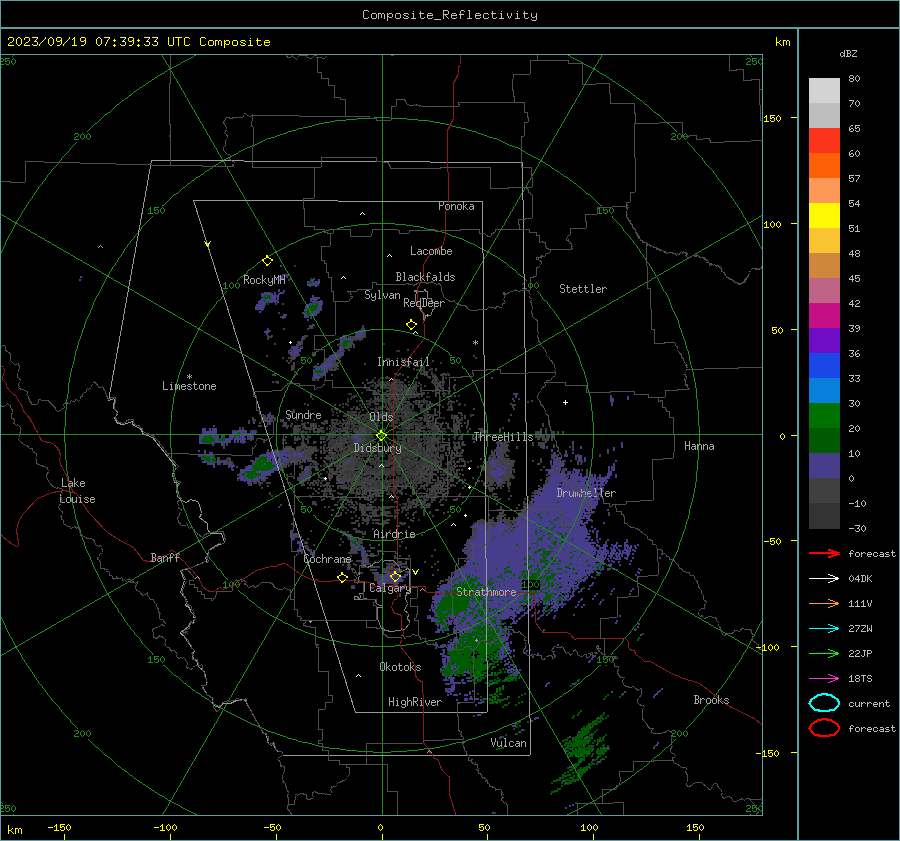Click the green 22JP arrow icon
This screenshot has width=900, height=841.
(824, 653)
